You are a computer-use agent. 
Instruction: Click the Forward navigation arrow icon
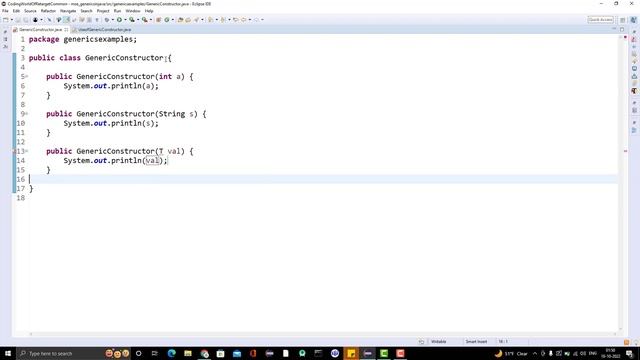256,20
